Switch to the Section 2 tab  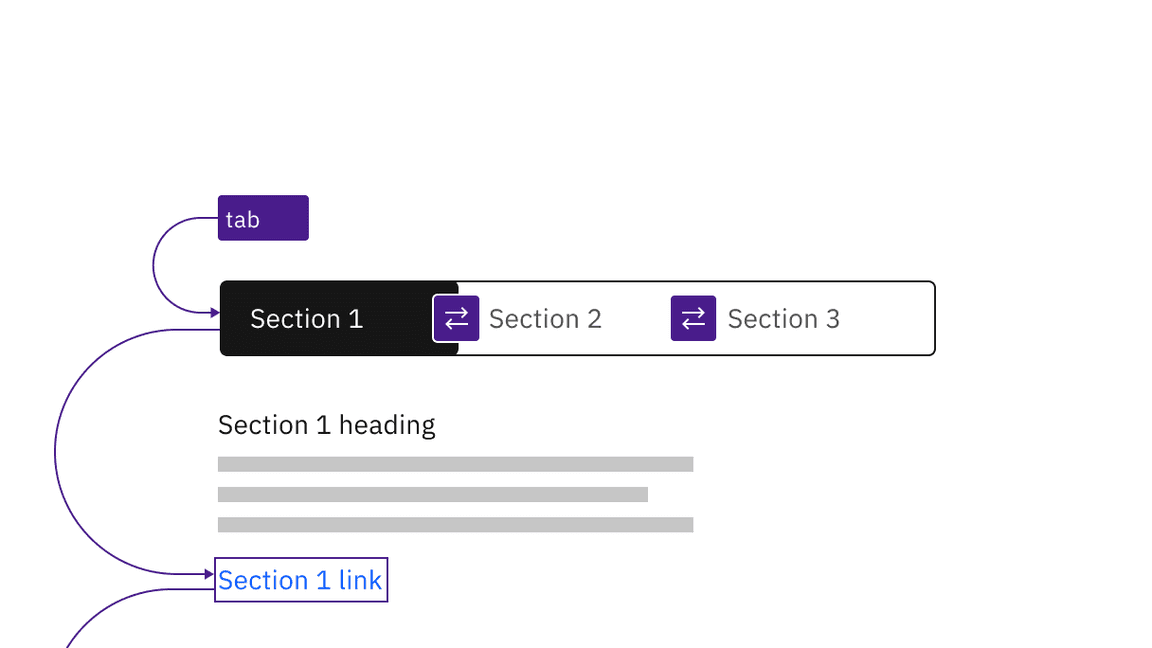point(545,319)
